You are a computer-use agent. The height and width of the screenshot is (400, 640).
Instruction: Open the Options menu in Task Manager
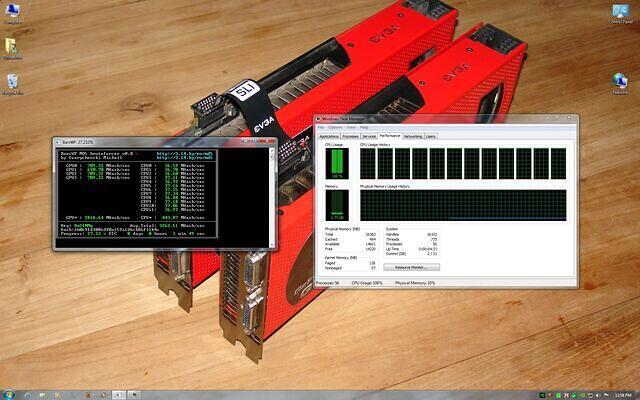(x=335, y=127)
